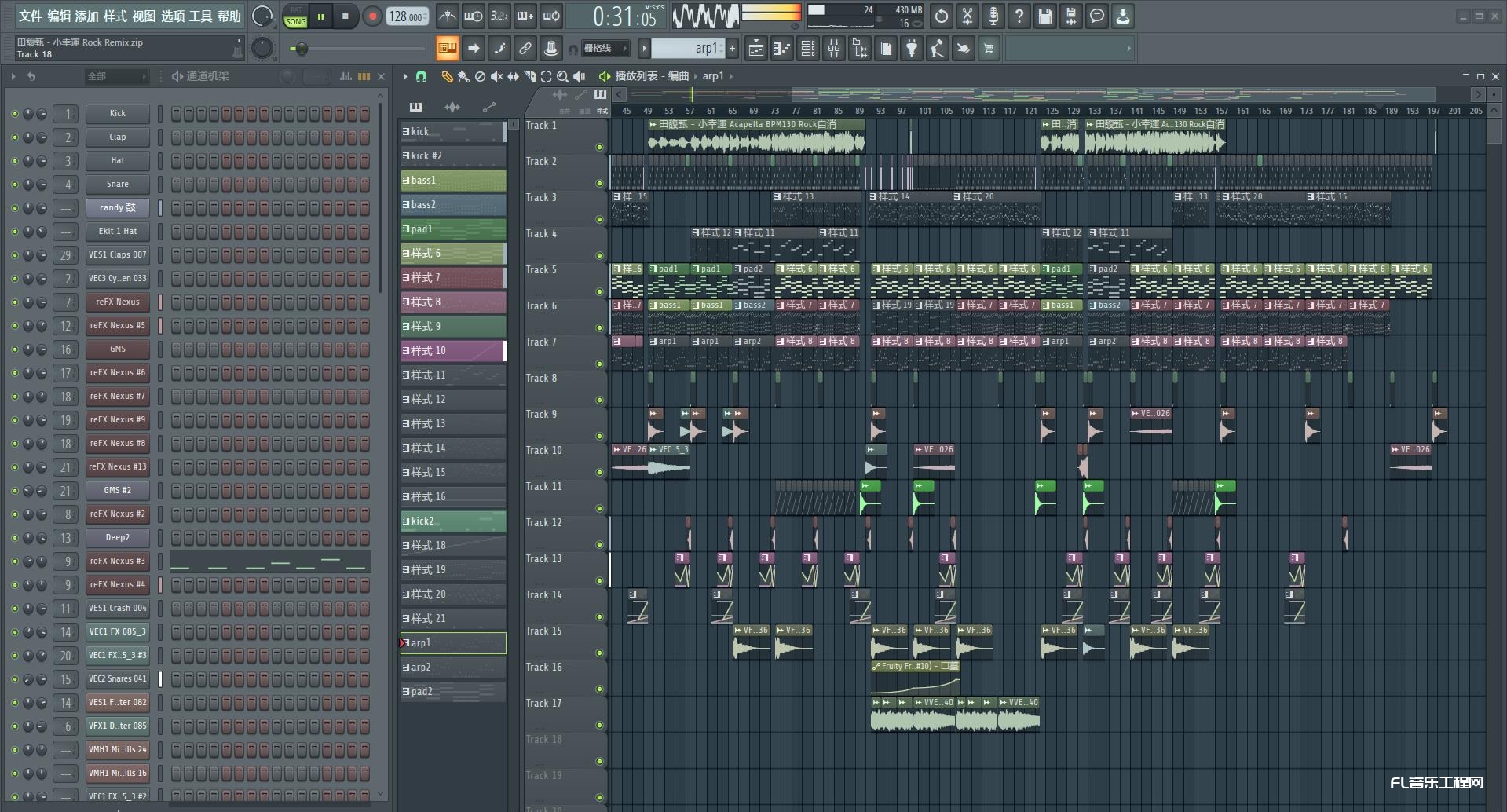The height and width of the screenshot is (812, 1507).
Task: Click the song position slider
Action: click(357, 49)
